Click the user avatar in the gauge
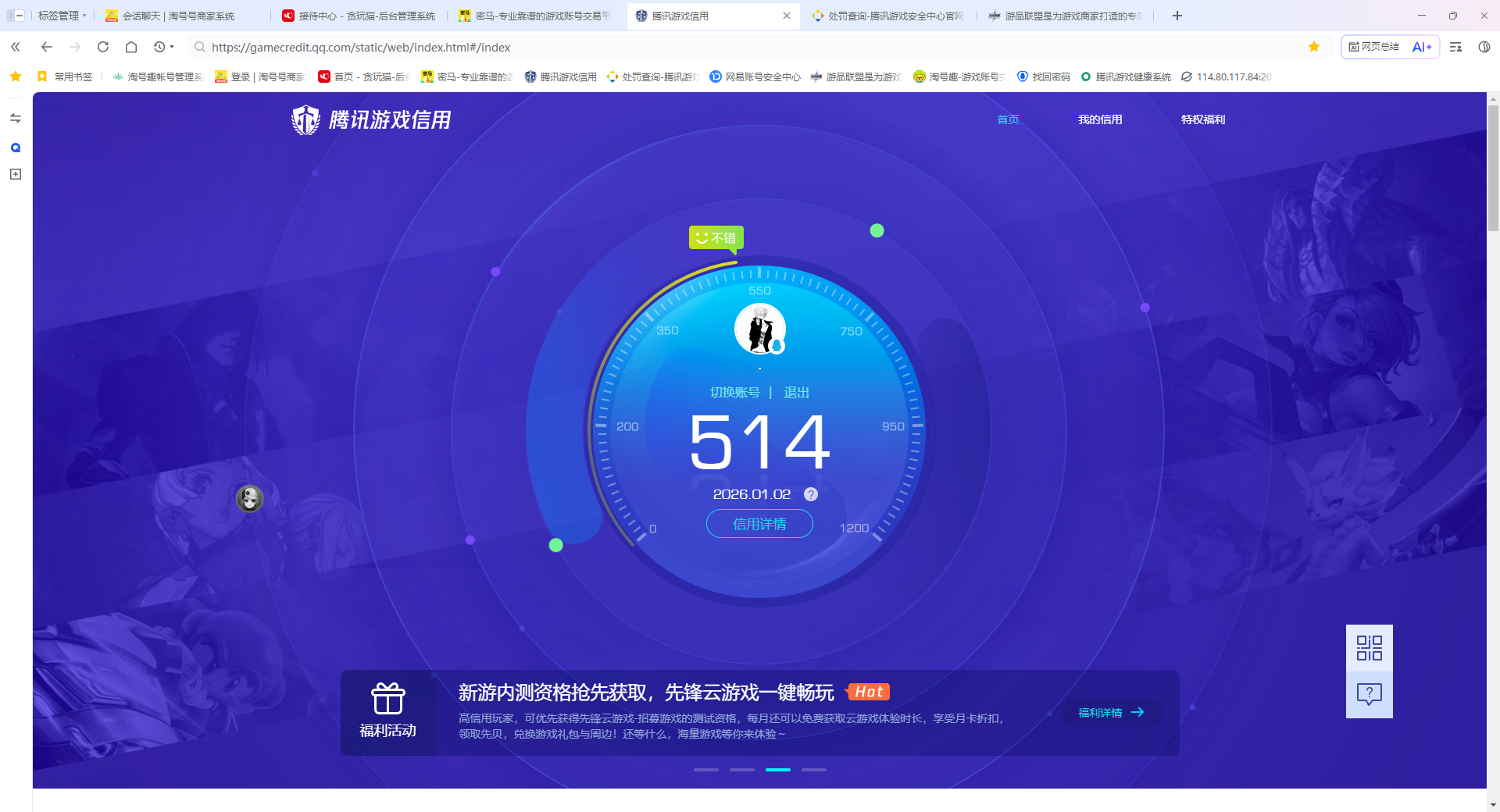The width and height of the screenshot is (1500, 812). coord(759,329)
